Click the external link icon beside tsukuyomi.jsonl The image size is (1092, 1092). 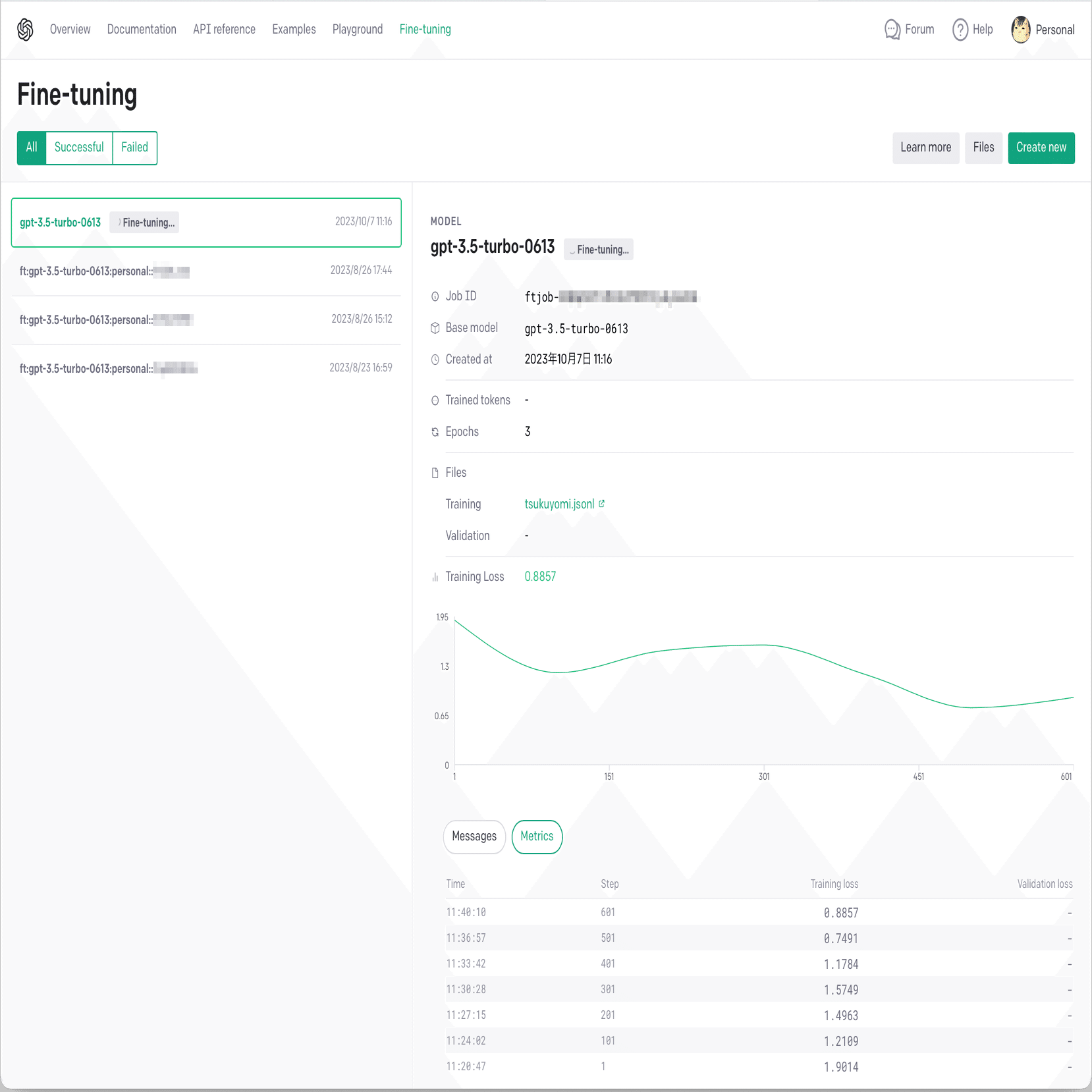[x=601, y=504]
